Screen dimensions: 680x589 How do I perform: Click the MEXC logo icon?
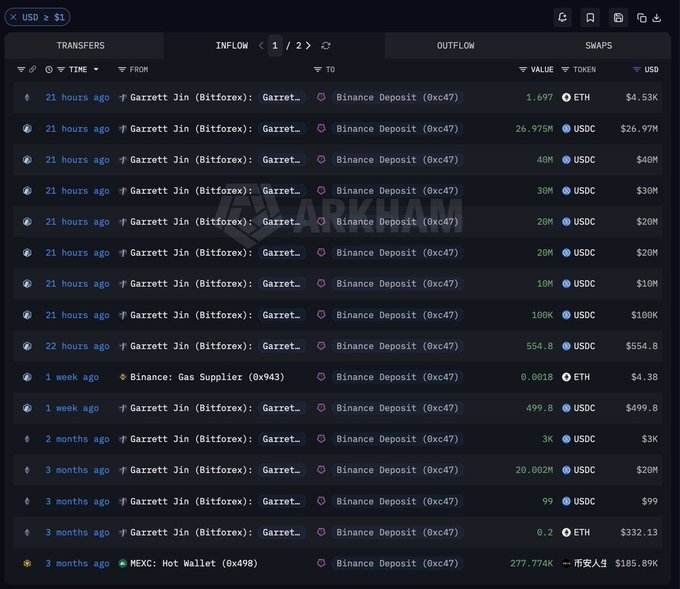tap(123, 563)
